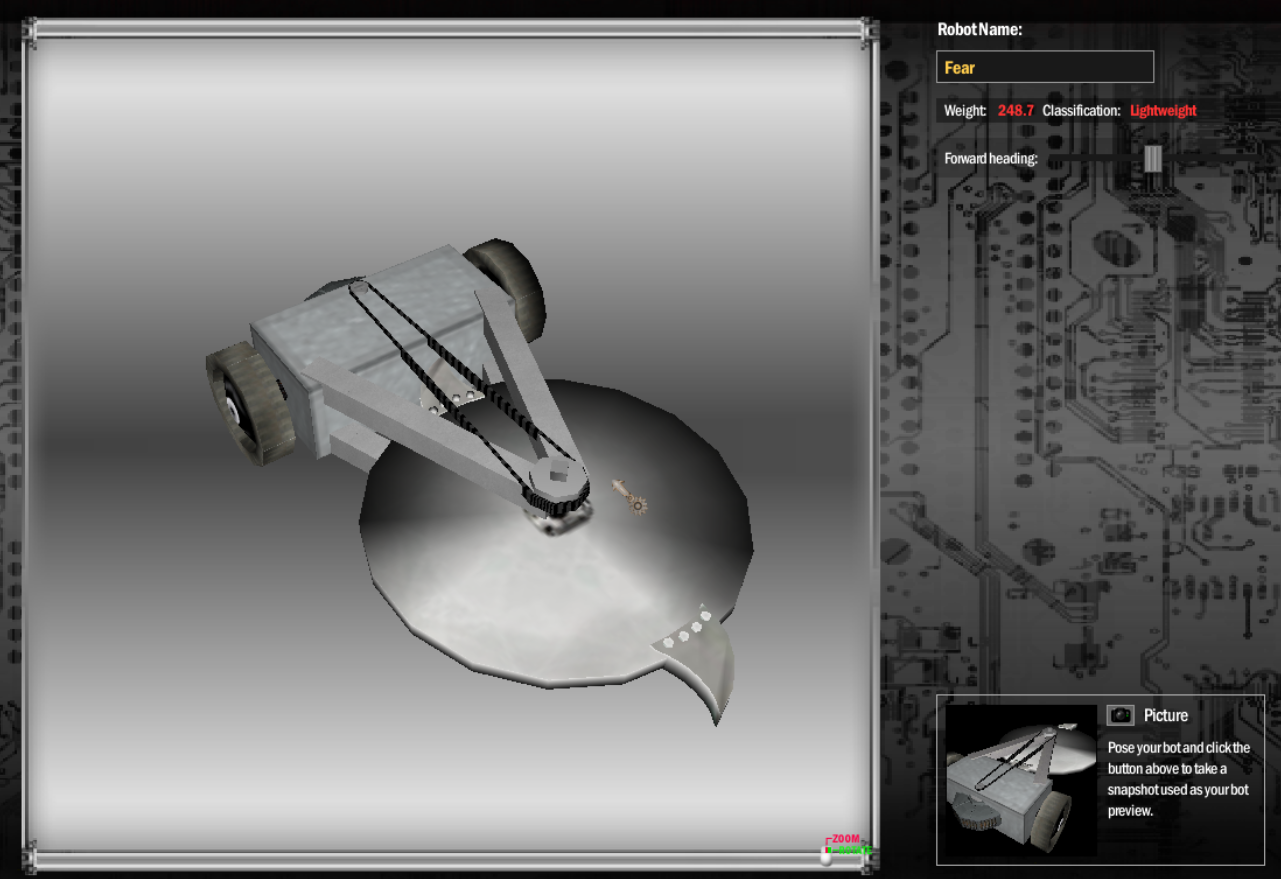The width and height of the screenshot is (1281, 879).
Task: Click the Robot Name field containing Fear
Action: point(1045,67)
